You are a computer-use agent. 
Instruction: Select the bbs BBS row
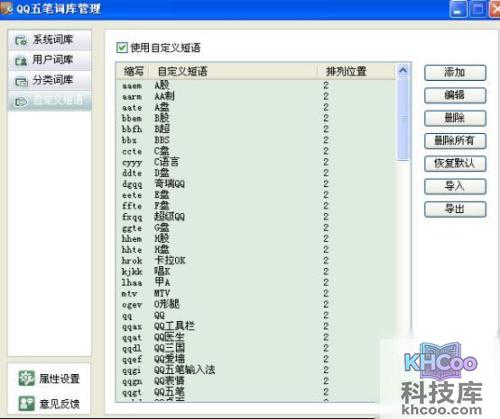click(256, 140)
